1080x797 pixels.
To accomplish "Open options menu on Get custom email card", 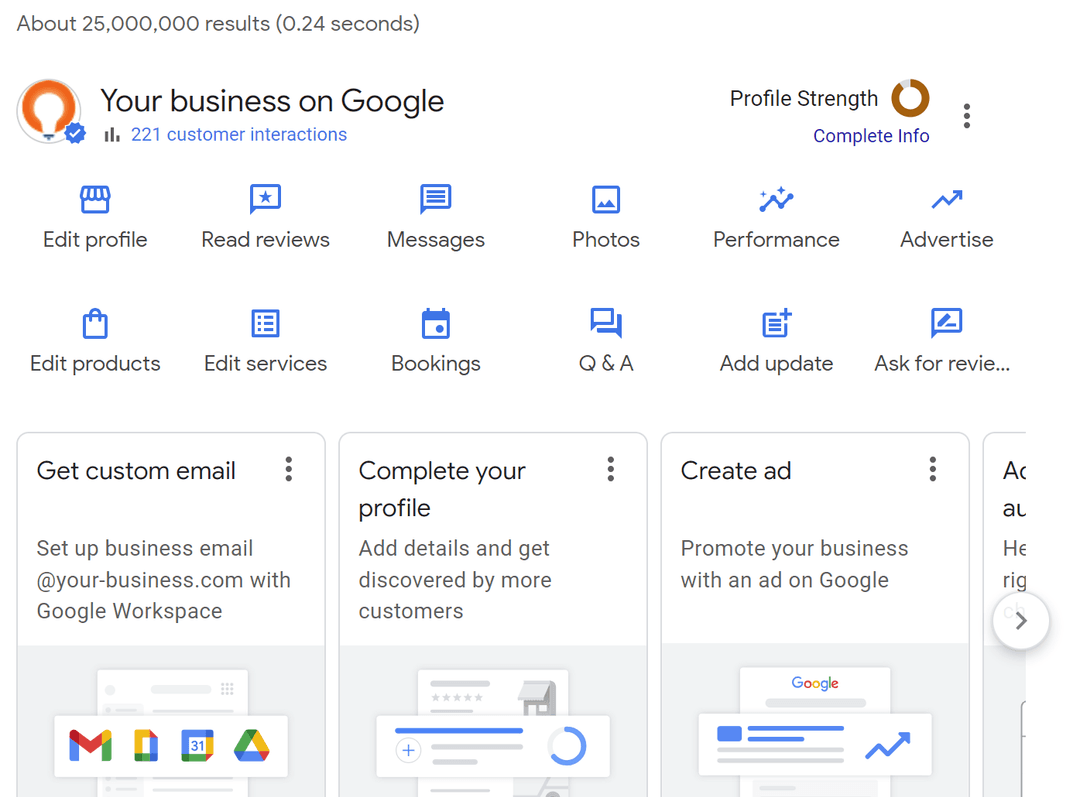I will pyautogui.click(x=289, y=470).
